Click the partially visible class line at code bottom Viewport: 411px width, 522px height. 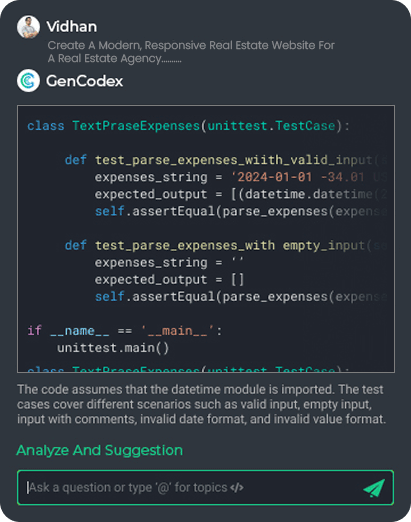click(x=188, y=369)
